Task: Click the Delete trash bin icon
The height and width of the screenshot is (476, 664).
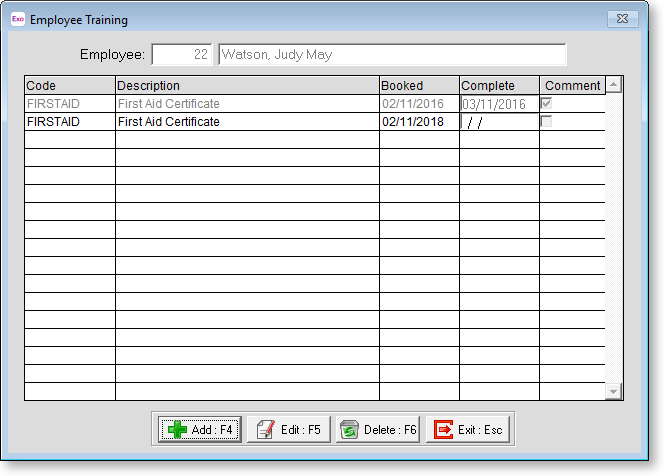Action: point(349,430)
